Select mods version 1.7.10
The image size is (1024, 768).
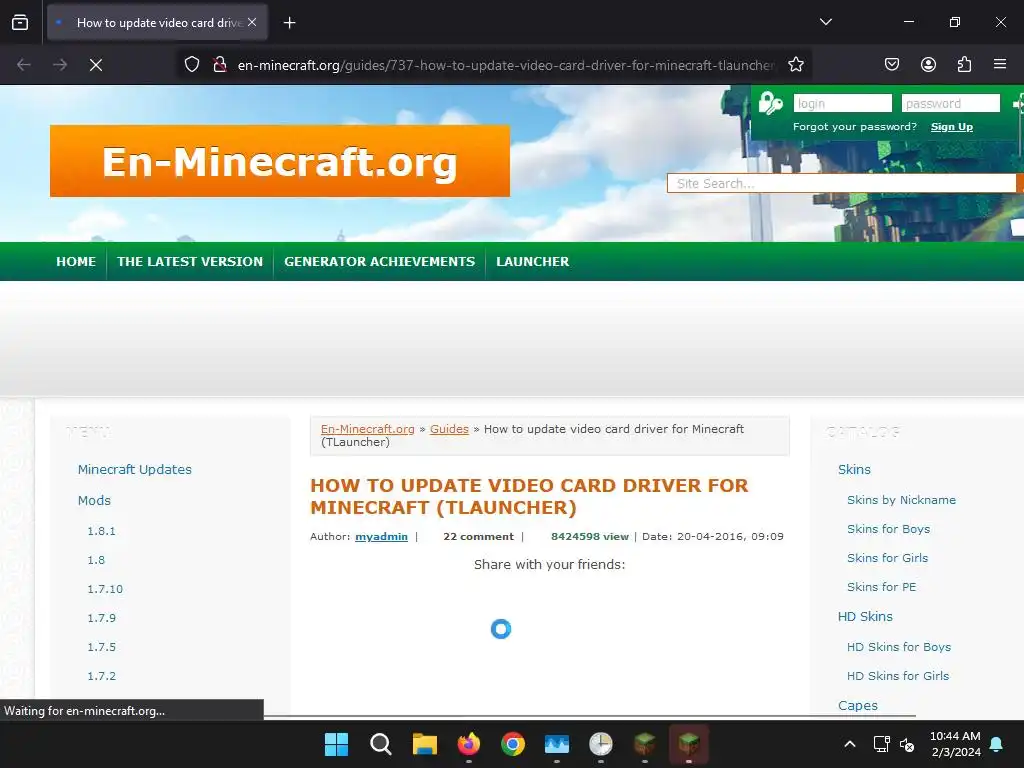point(105,589)
